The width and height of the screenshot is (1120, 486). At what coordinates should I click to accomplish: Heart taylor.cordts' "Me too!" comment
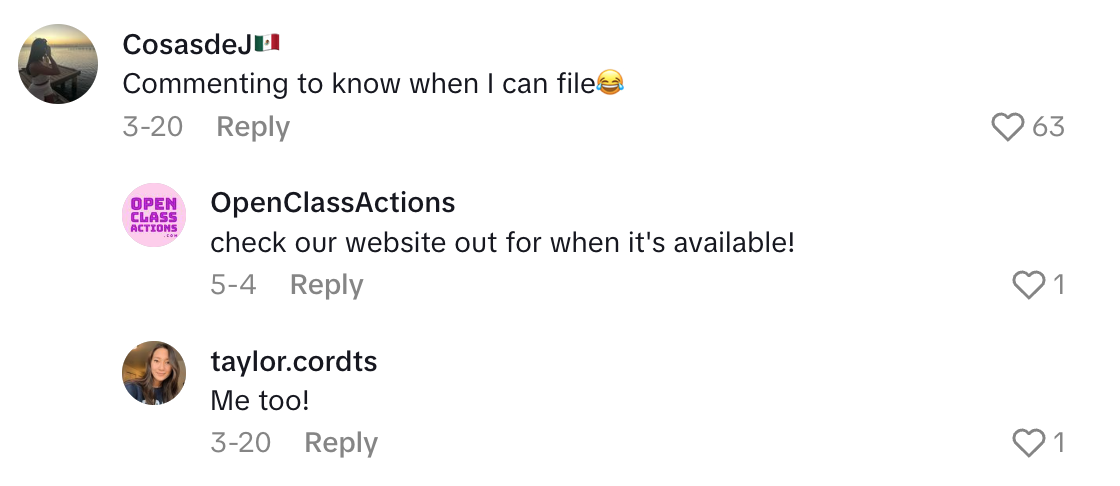1029,443
